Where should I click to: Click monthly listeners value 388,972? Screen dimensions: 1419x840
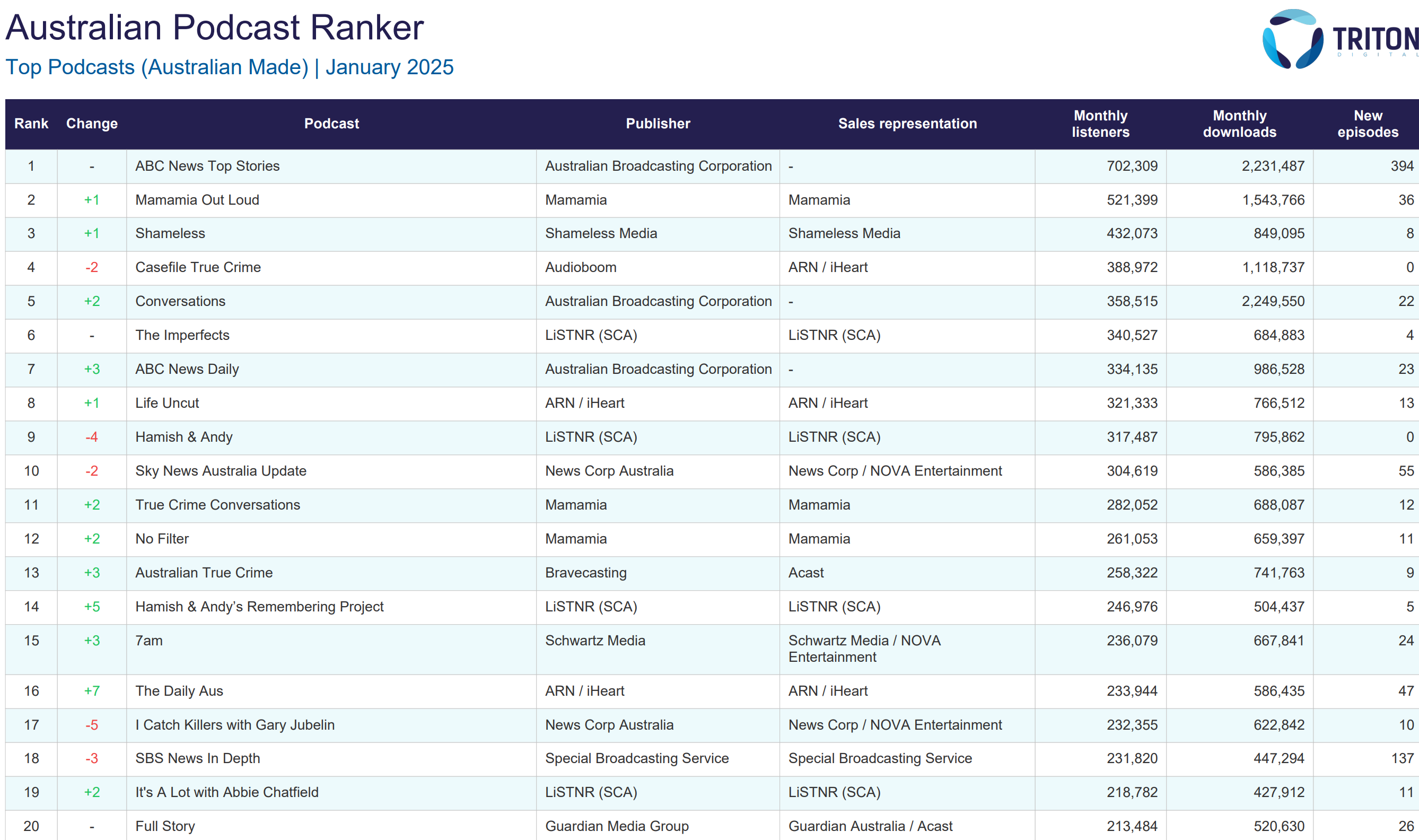(1132, 267)
